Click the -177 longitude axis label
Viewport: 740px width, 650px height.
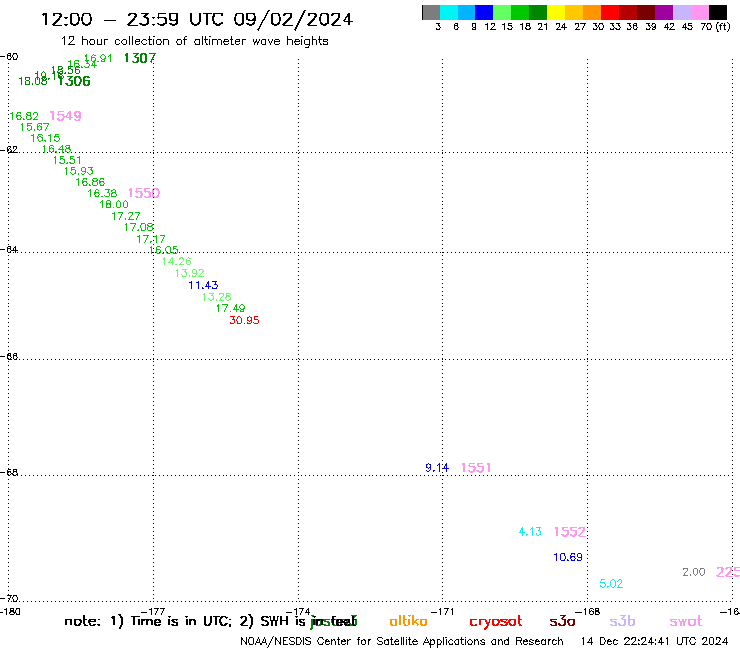tap(153, 612)
